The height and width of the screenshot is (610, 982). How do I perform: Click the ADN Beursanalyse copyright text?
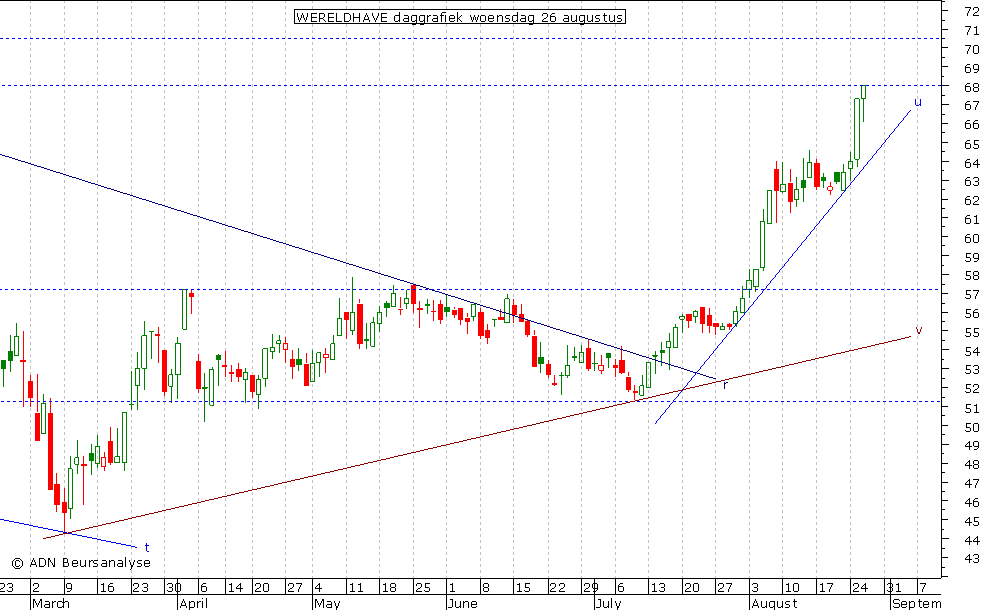pyautogui.click(x=81, y=563)
